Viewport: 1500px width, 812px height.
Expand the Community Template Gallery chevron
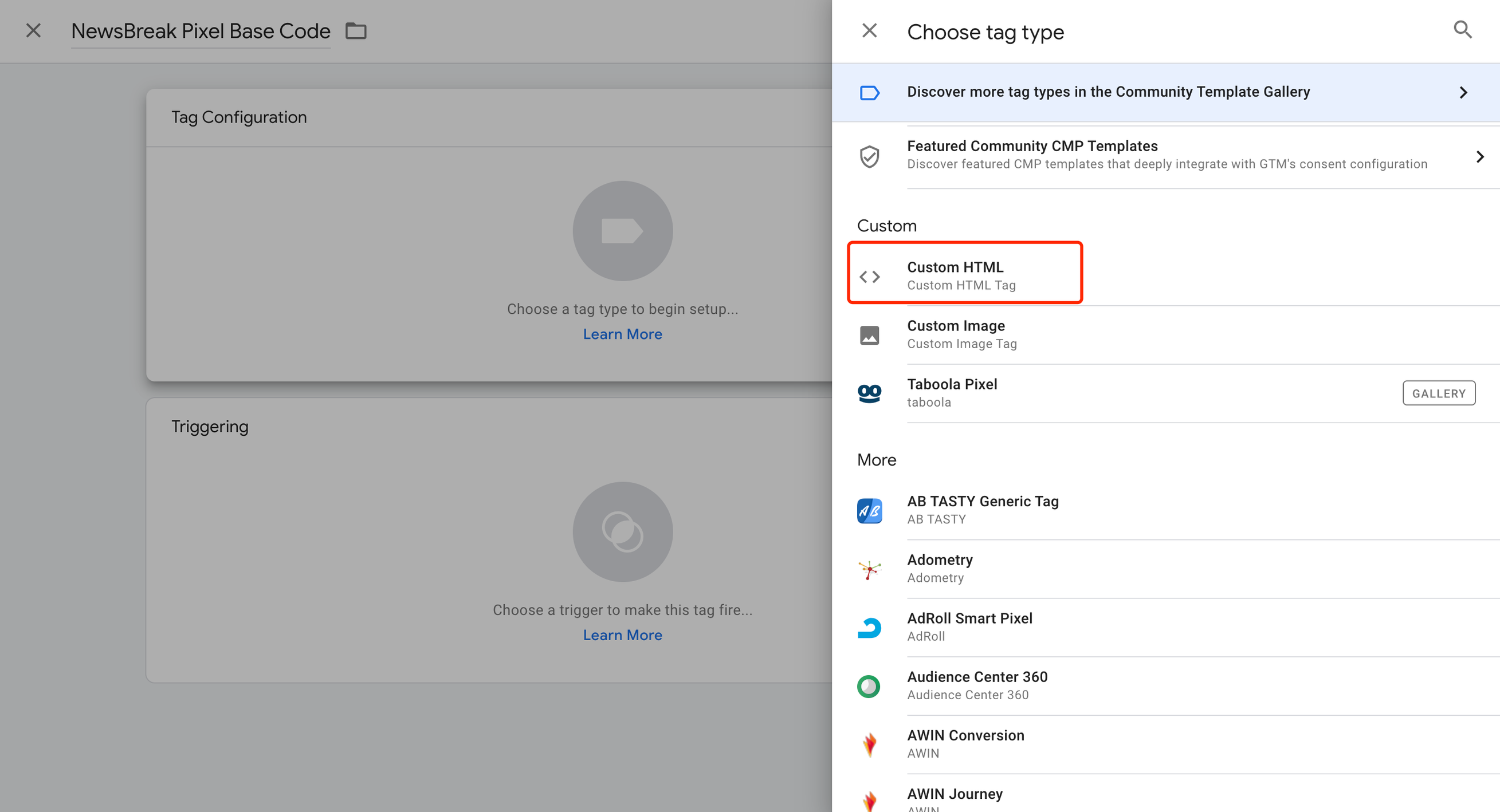point(1463,93)
